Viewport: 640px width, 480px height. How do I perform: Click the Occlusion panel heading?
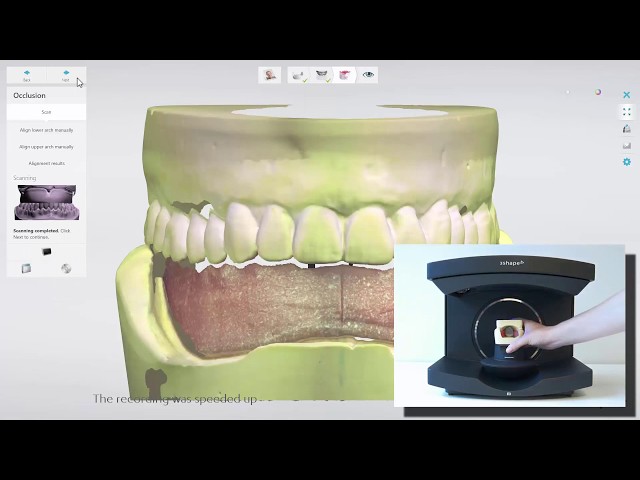point(29,96)
